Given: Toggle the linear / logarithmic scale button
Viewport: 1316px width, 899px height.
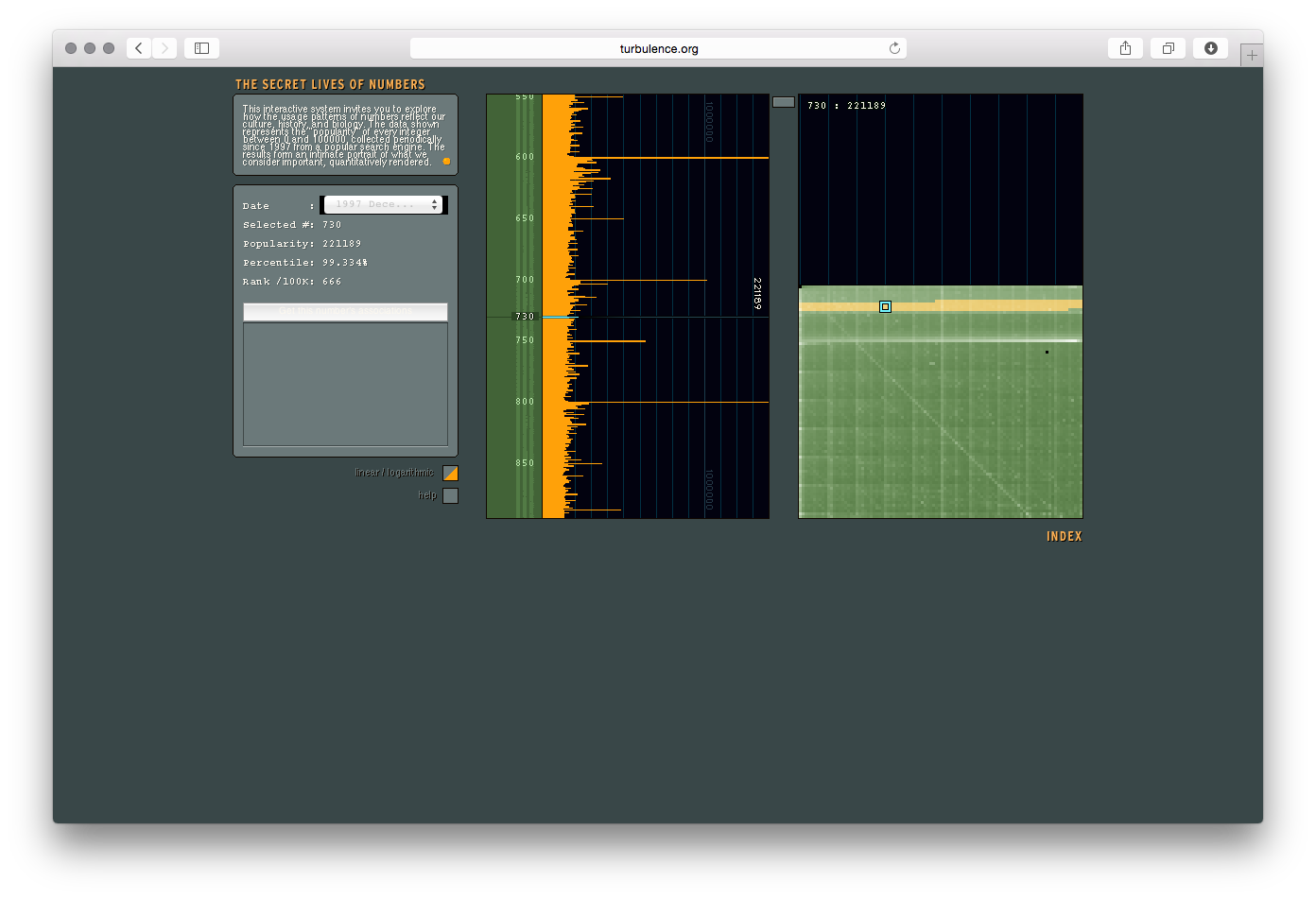Looking at the screenshot, I should [x=450, y=473].
